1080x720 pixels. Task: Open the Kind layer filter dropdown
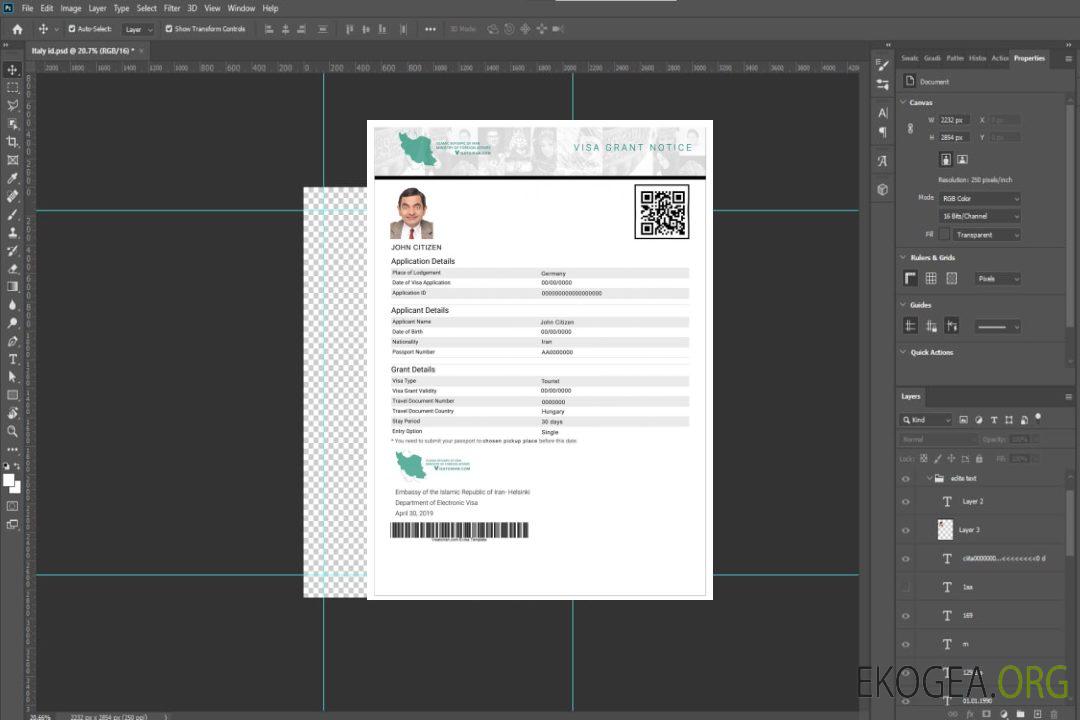point(926,420)
